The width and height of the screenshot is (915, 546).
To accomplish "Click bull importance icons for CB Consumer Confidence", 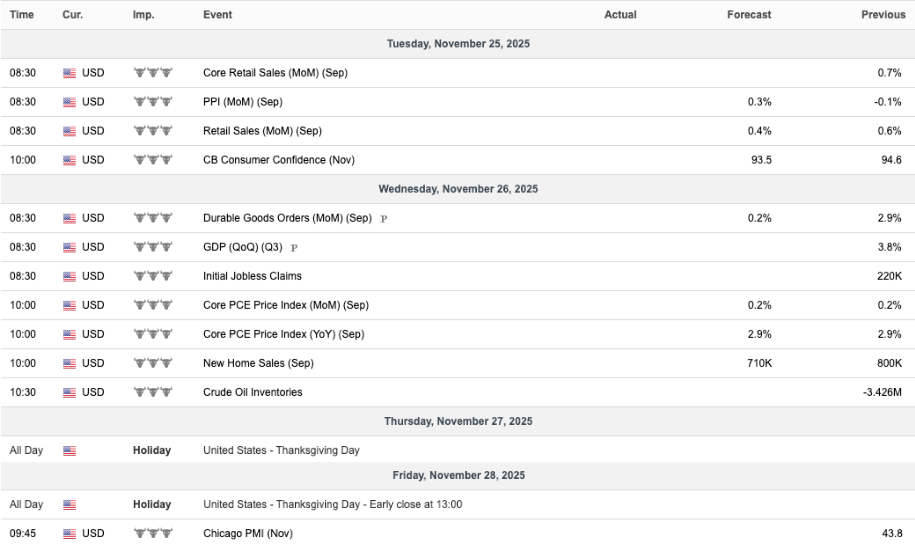I will (x=153, y=160).
